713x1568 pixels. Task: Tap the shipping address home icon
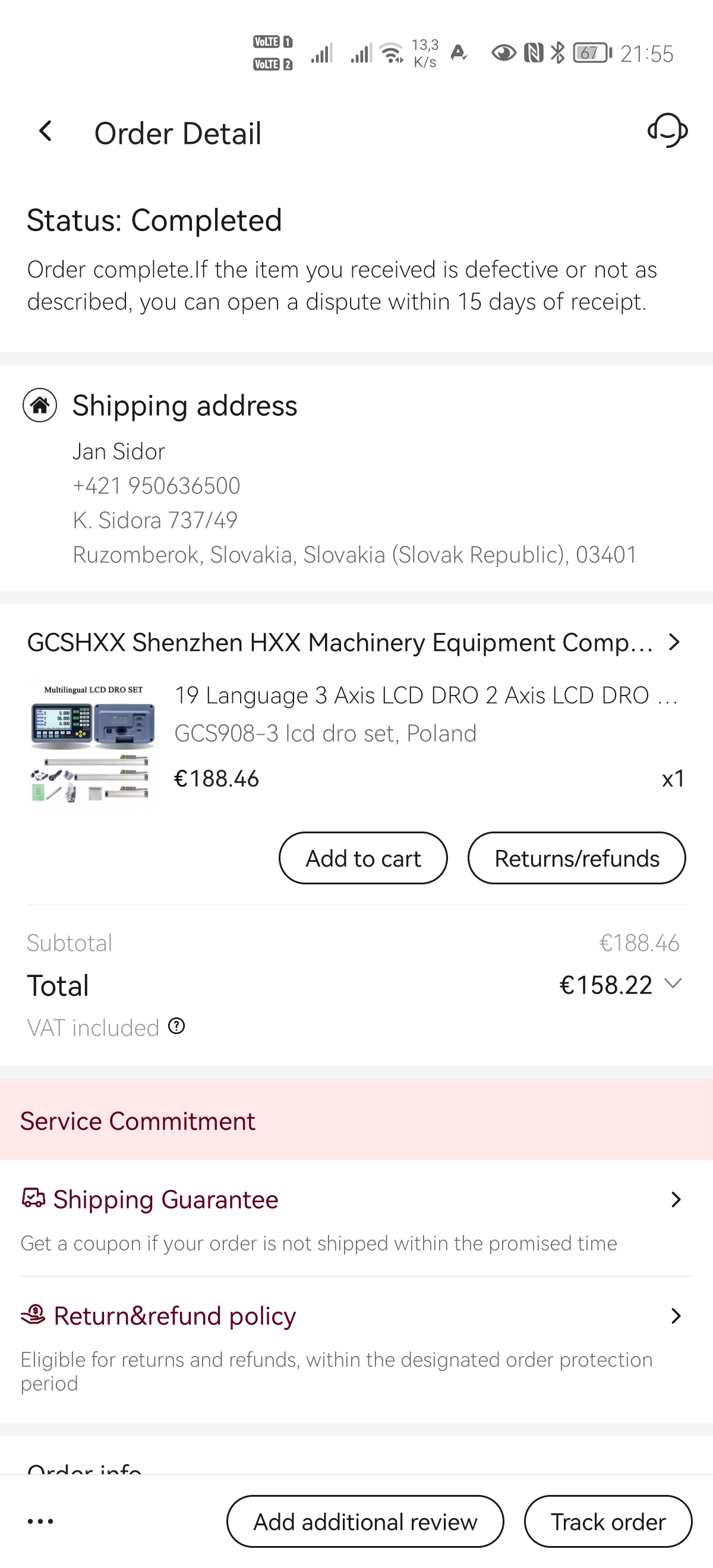40,406
